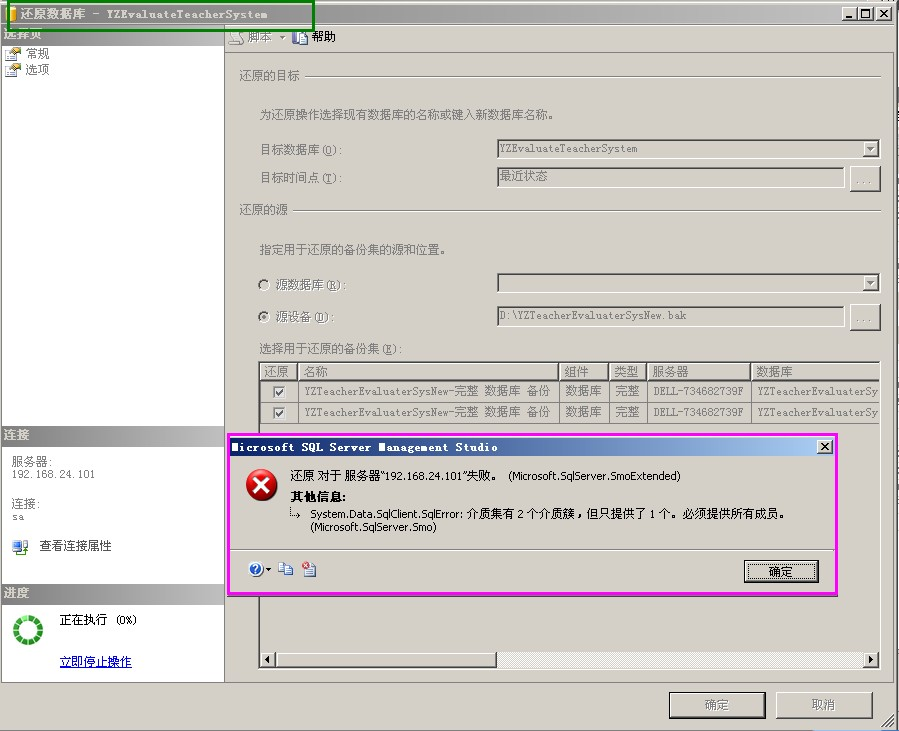Click second row DELL-734682739F server cell

(x=699, y=412)
